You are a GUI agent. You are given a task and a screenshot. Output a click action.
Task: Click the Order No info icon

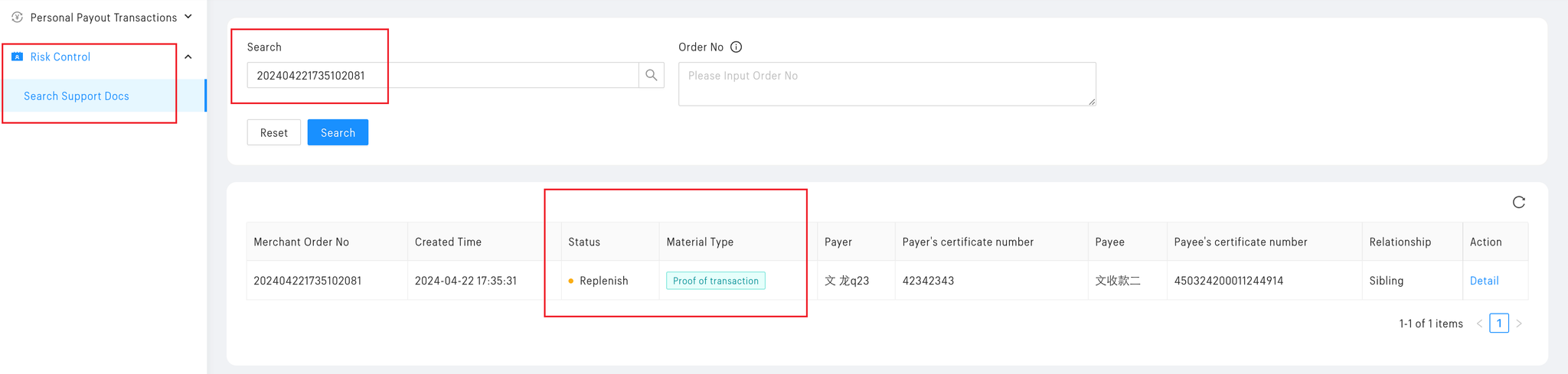(x=737, y=47)
